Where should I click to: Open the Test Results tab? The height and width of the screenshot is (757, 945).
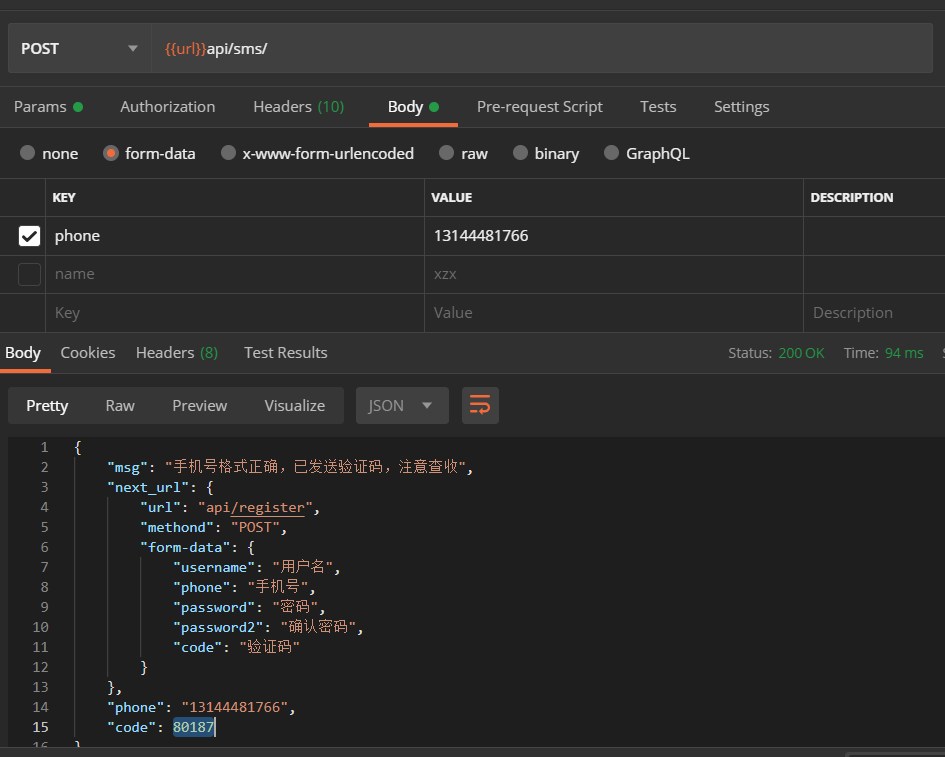click(x=285, y=352)
